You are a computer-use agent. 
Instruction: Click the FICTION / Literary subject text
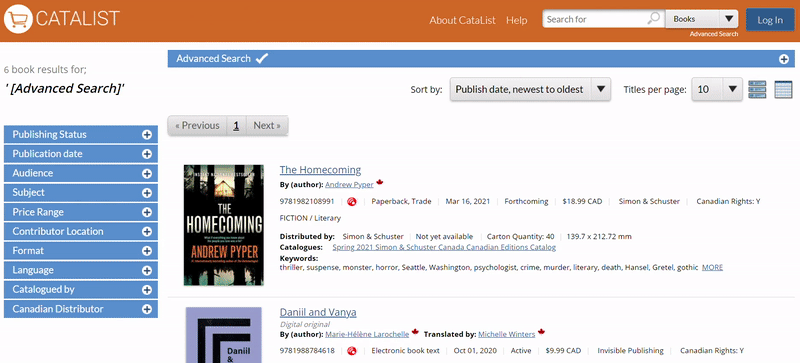310,218
